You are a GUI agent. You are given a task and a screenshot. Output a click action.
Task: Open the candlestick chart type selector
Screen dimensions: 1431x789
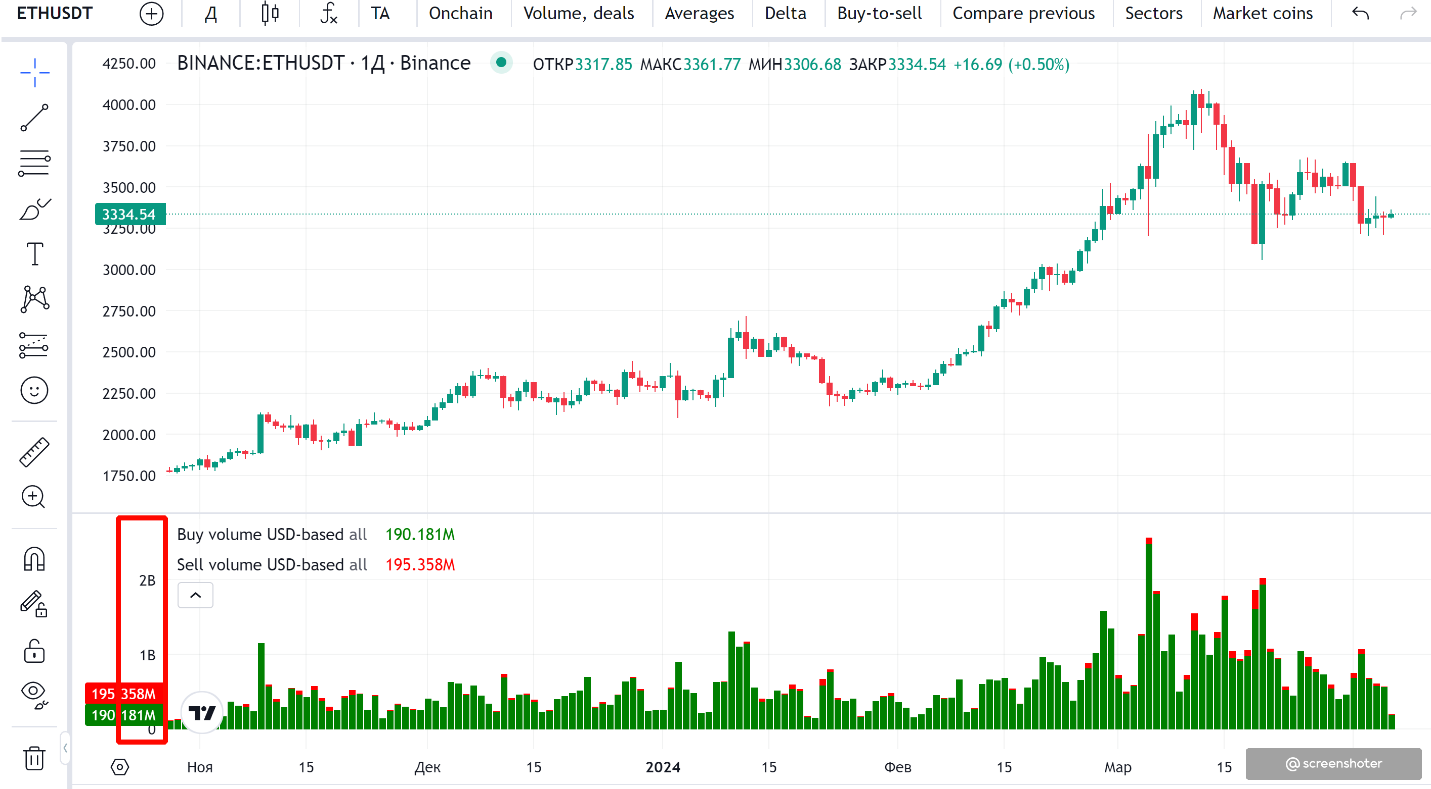coord(269,14)
